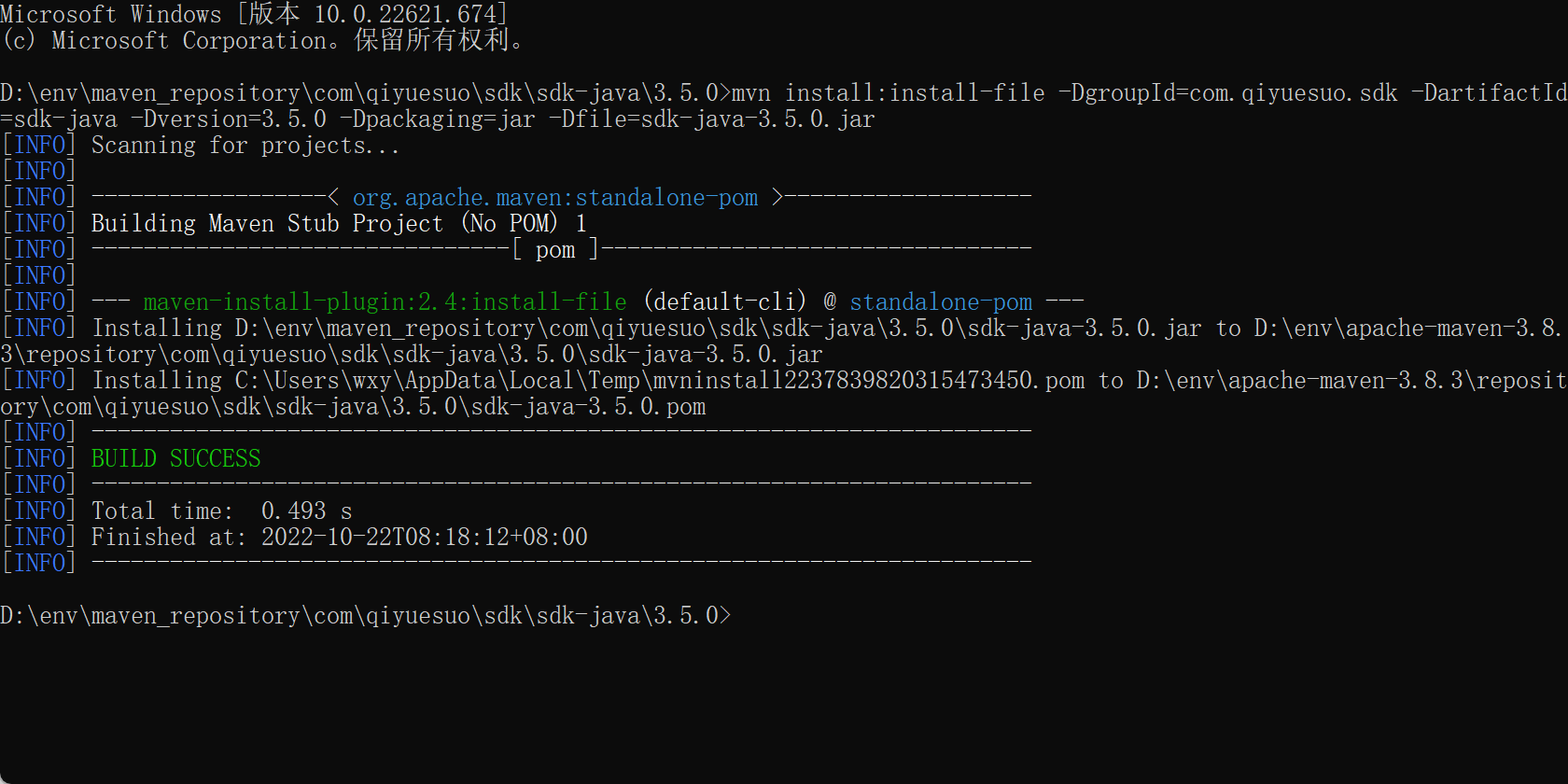Click the 'Total time: 0.493 s' line
This screenshot has height=784, width=1568.
[221, 511]
